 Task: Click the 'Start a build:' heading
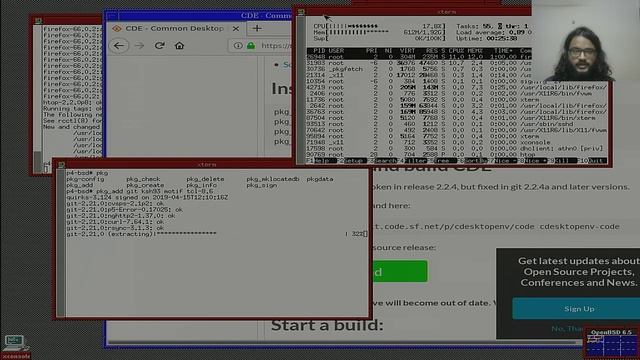click(327, 325)
